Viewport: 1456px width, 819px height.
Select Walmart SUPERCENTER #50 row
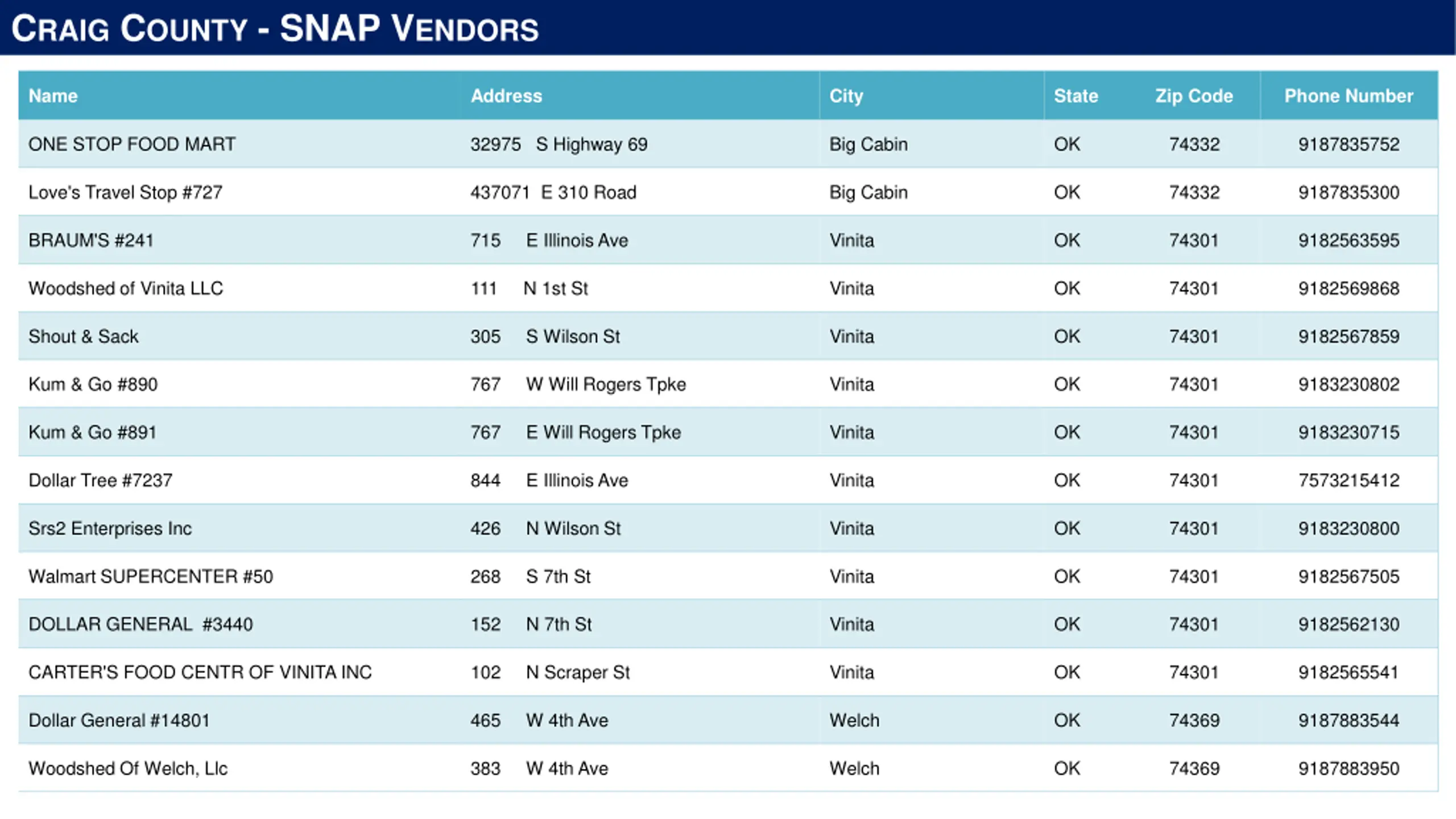[728, 576]
